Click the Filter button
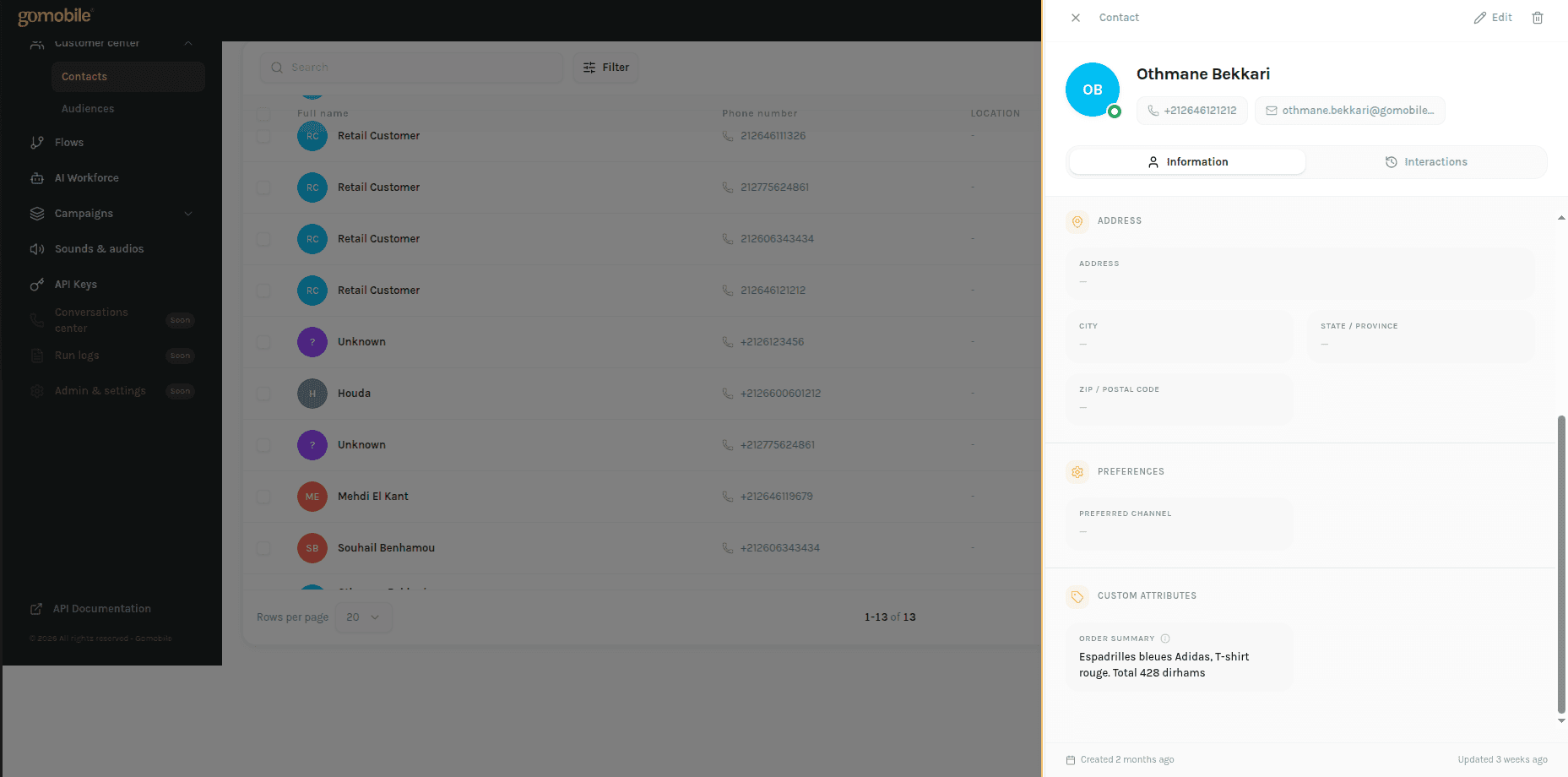The width and height of the screenshot is (1568, 777). [605, 67]
